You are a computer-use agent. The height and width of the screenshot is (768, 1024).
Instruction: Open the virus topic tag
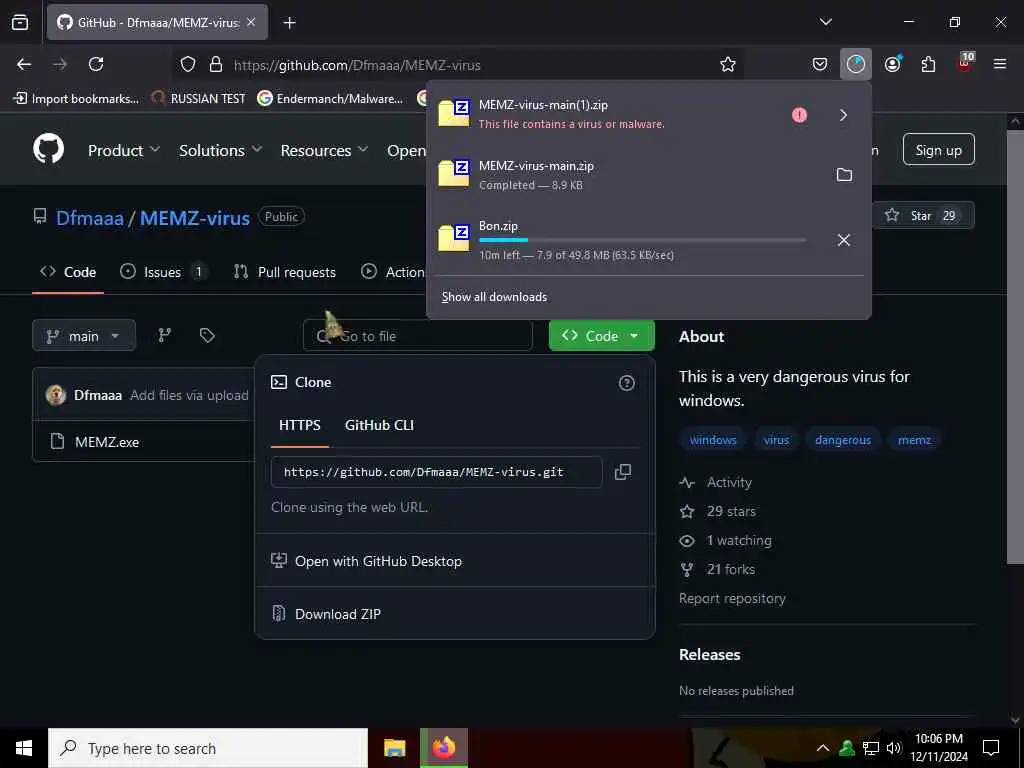click(x=776, y=440)
